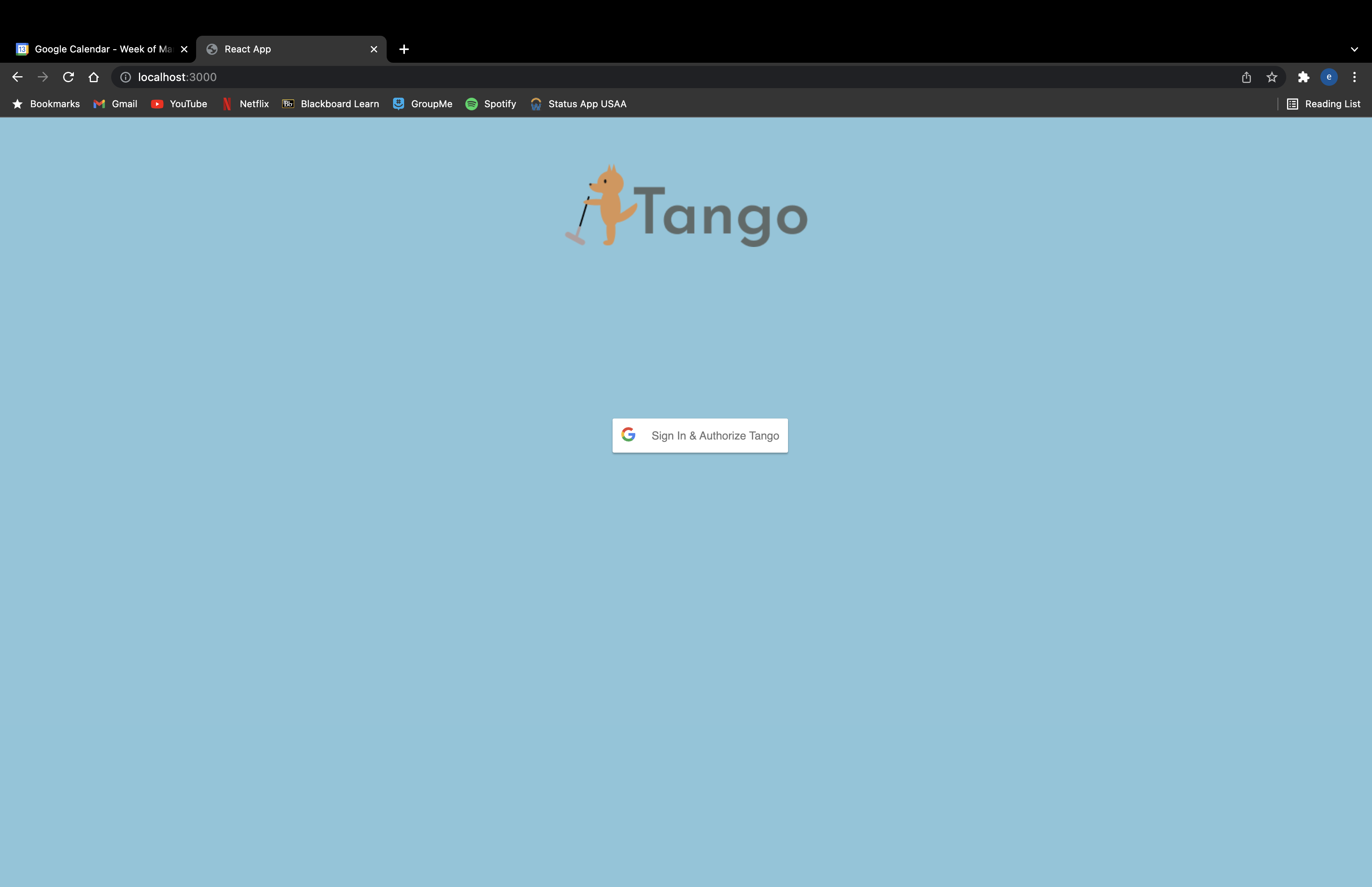Reload the current page
This screenshot has width=1372, height=887.
(x=69, y=77)
